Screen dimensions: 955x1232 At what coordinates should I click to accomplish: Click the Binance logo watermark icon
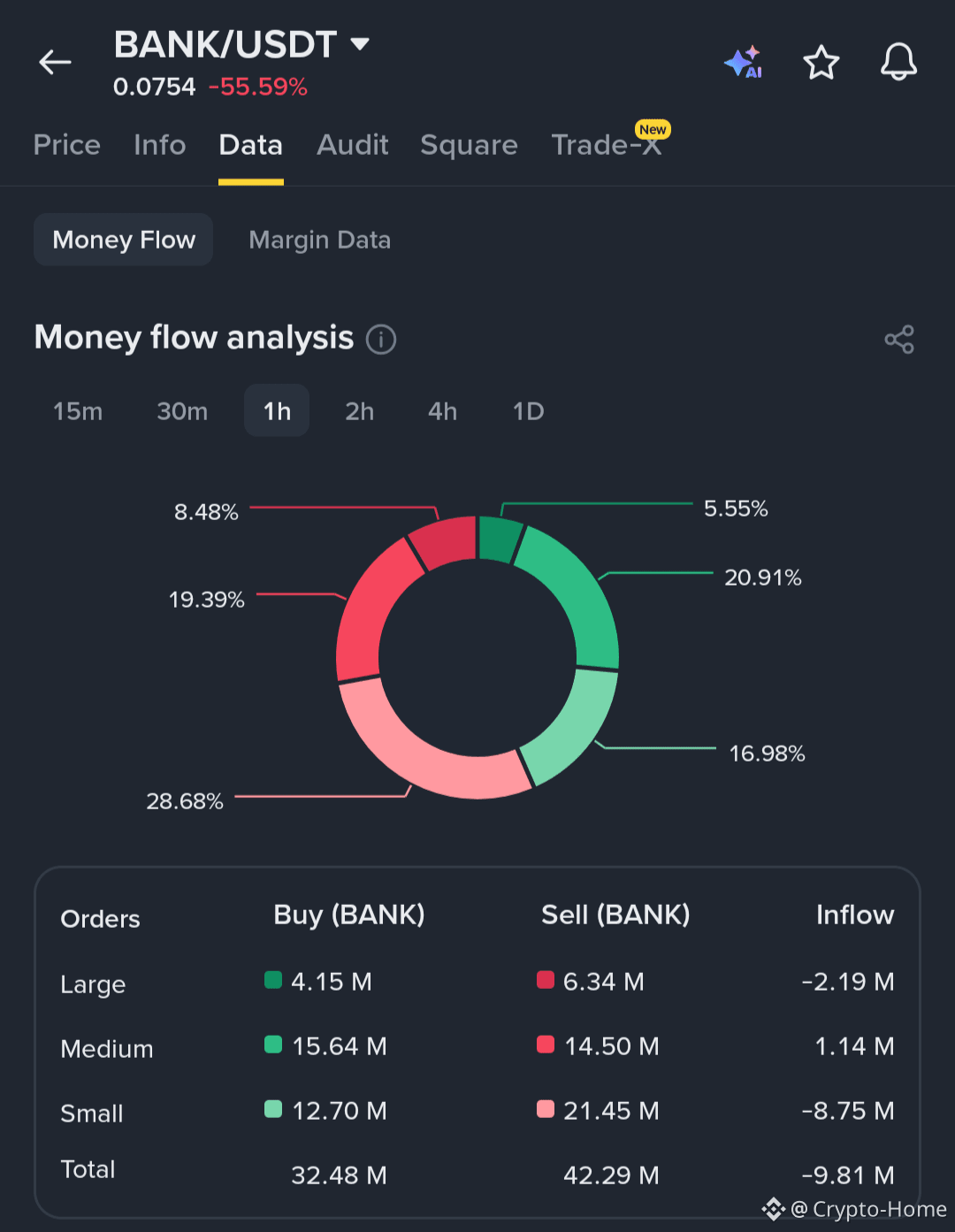tap(773, 1208)
